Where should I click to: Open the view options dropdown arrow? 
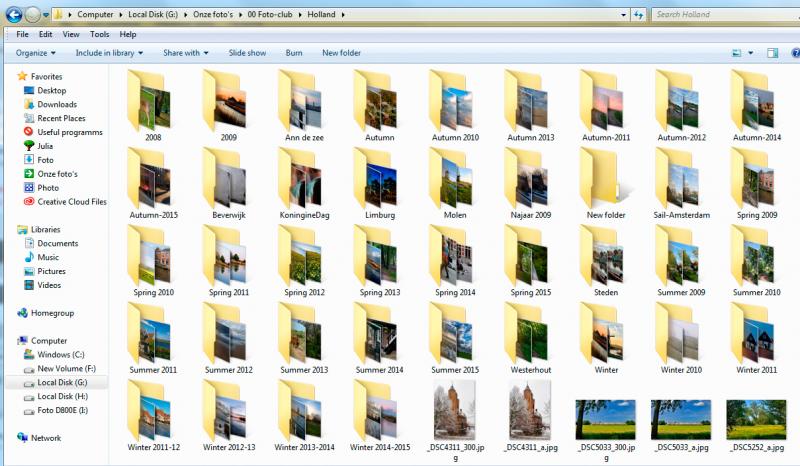tap(751, 53)
